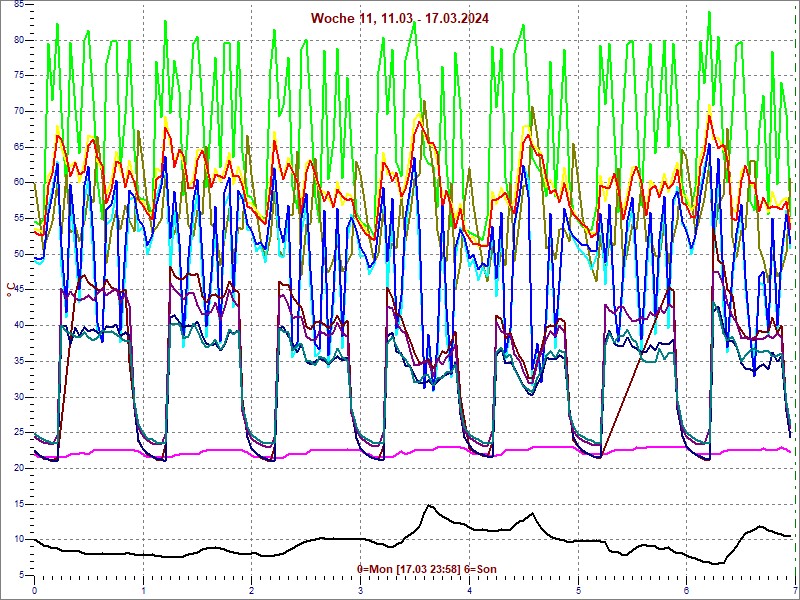Click y-axis label 55
Viewport: 800px width, 600px height.
pos(18,218)
